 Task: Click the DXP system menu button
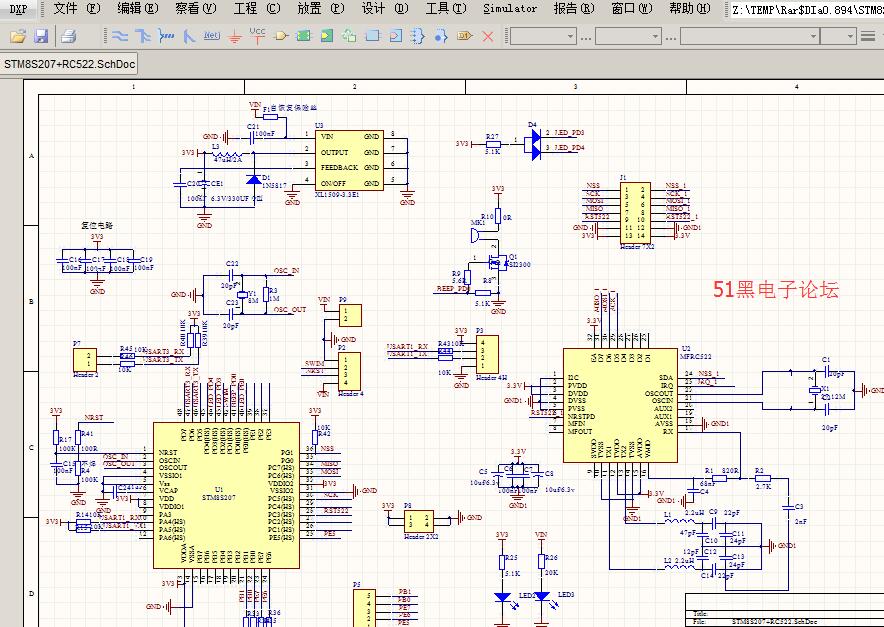[x=19, y=9]
